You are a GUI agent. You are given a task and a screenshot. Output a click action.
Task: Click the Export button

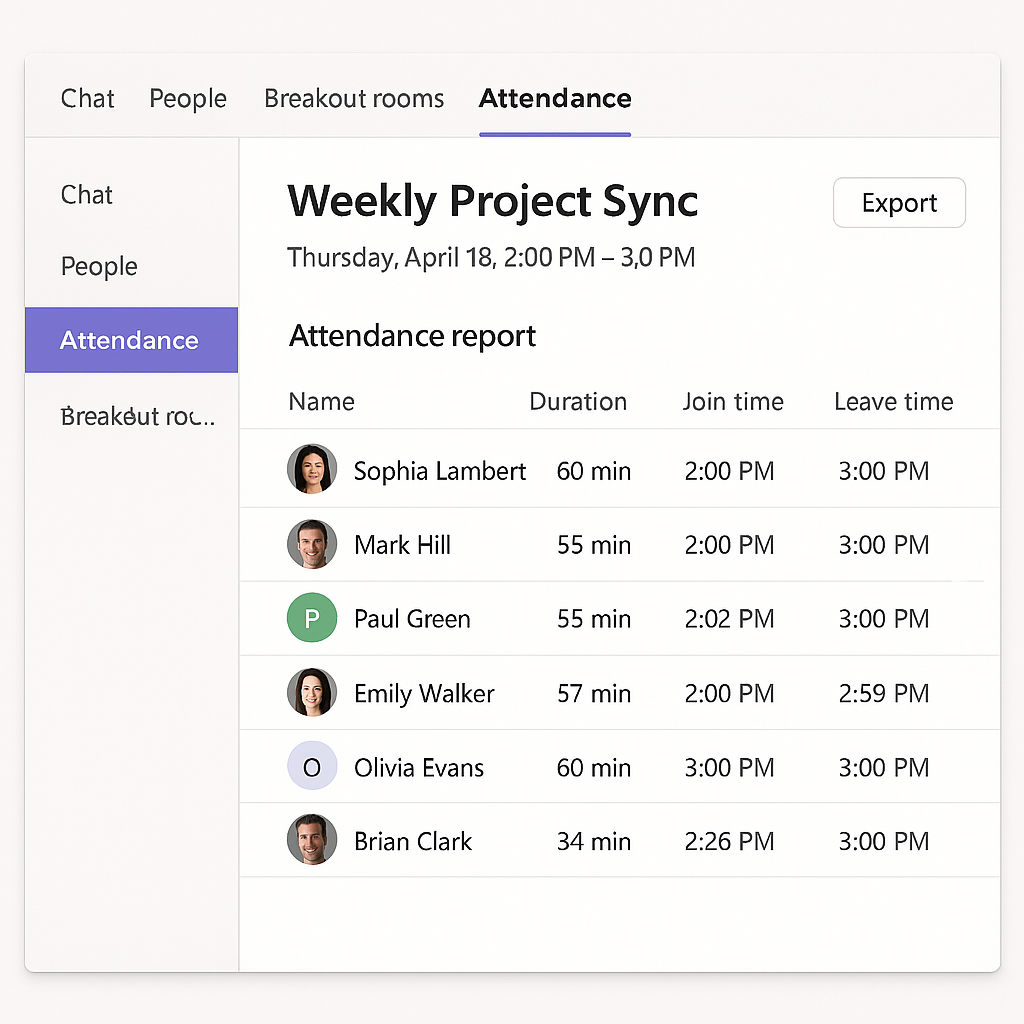899,202
